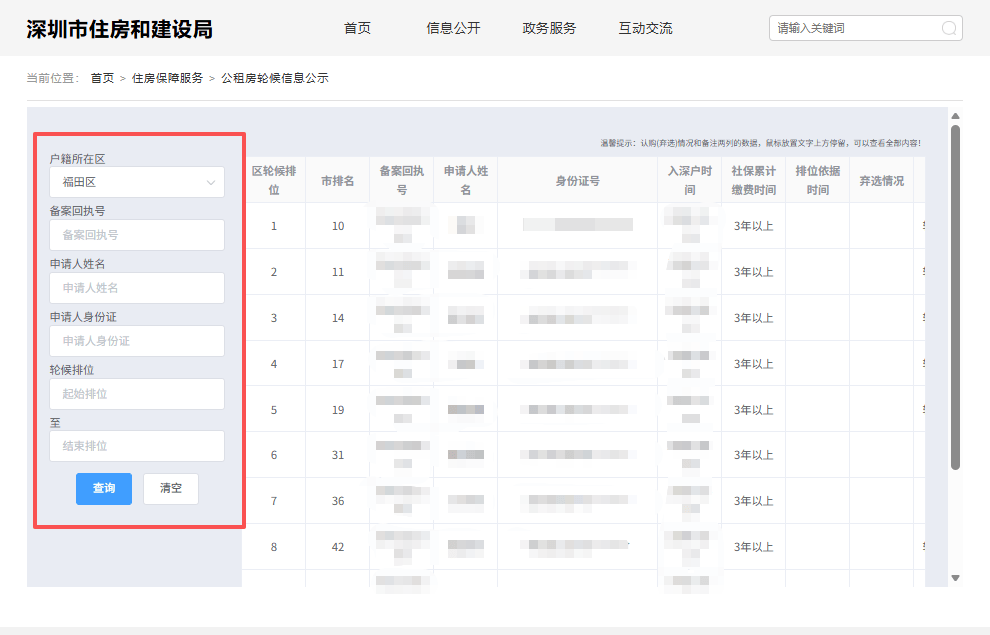Click the 申请人身份证 input field
990x635 pixels.
coord(137,341)
